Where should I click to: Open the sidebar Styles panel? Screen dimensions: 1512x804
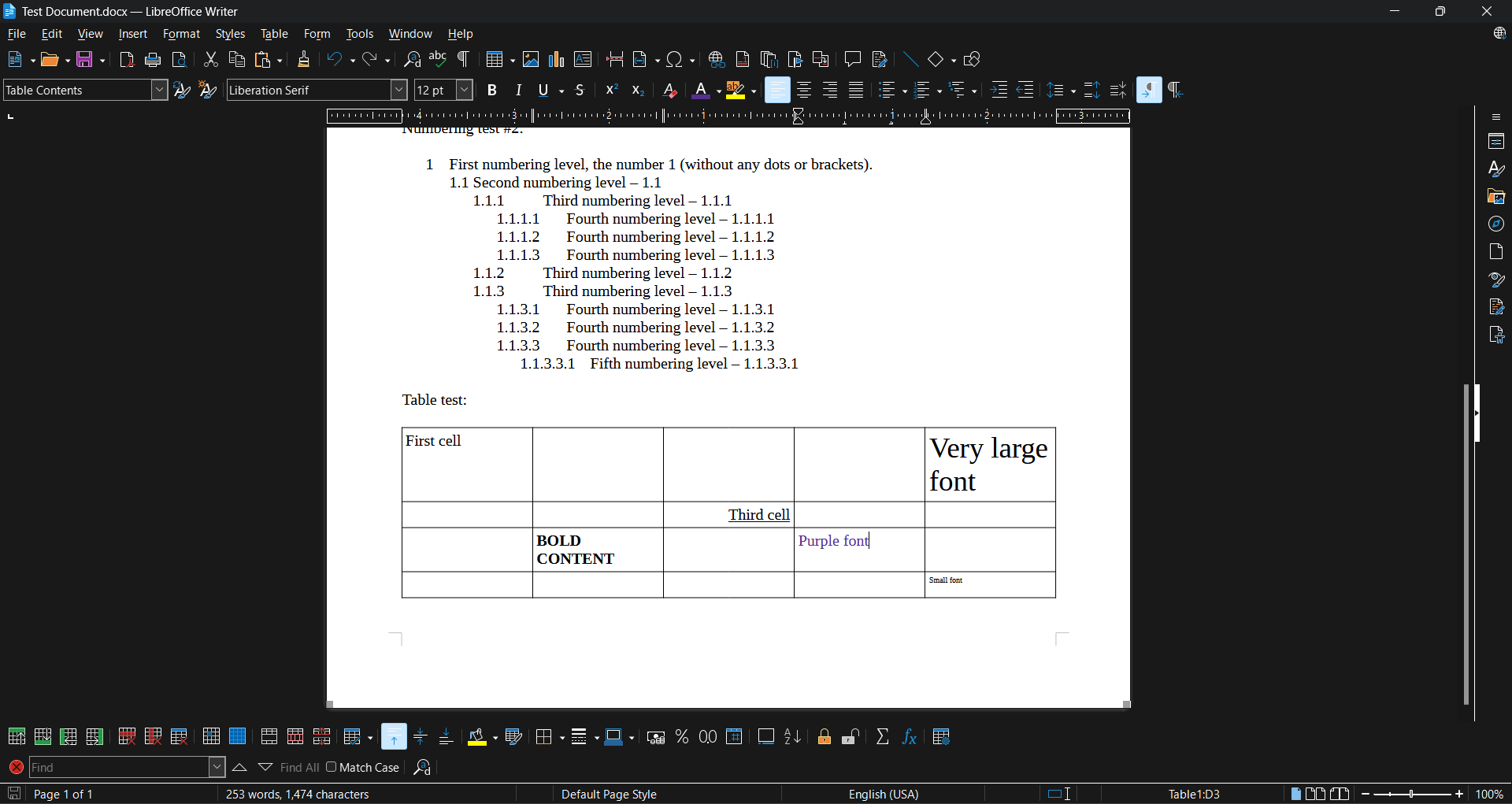tap(1496, 169)
